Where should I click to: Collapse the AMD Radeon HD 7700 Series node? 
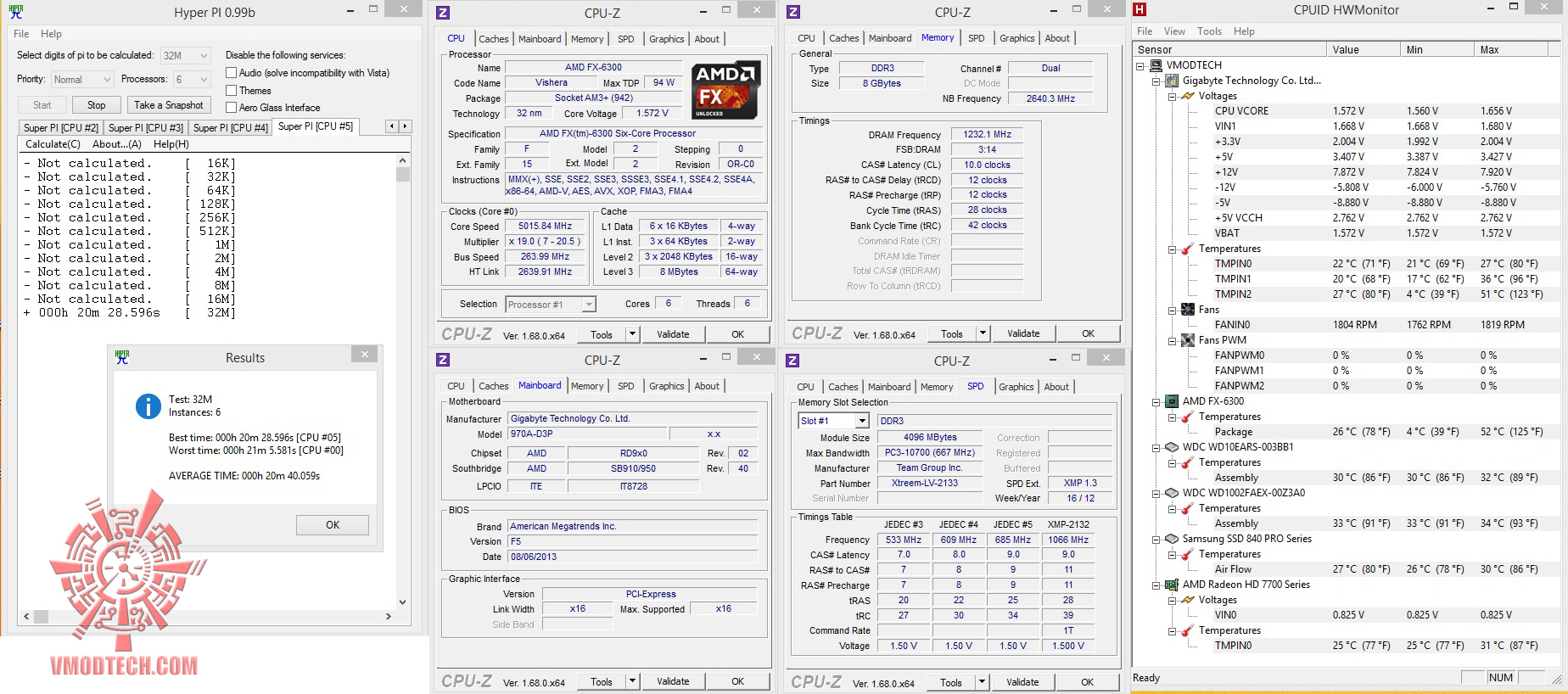click(x=1156, y=585)
